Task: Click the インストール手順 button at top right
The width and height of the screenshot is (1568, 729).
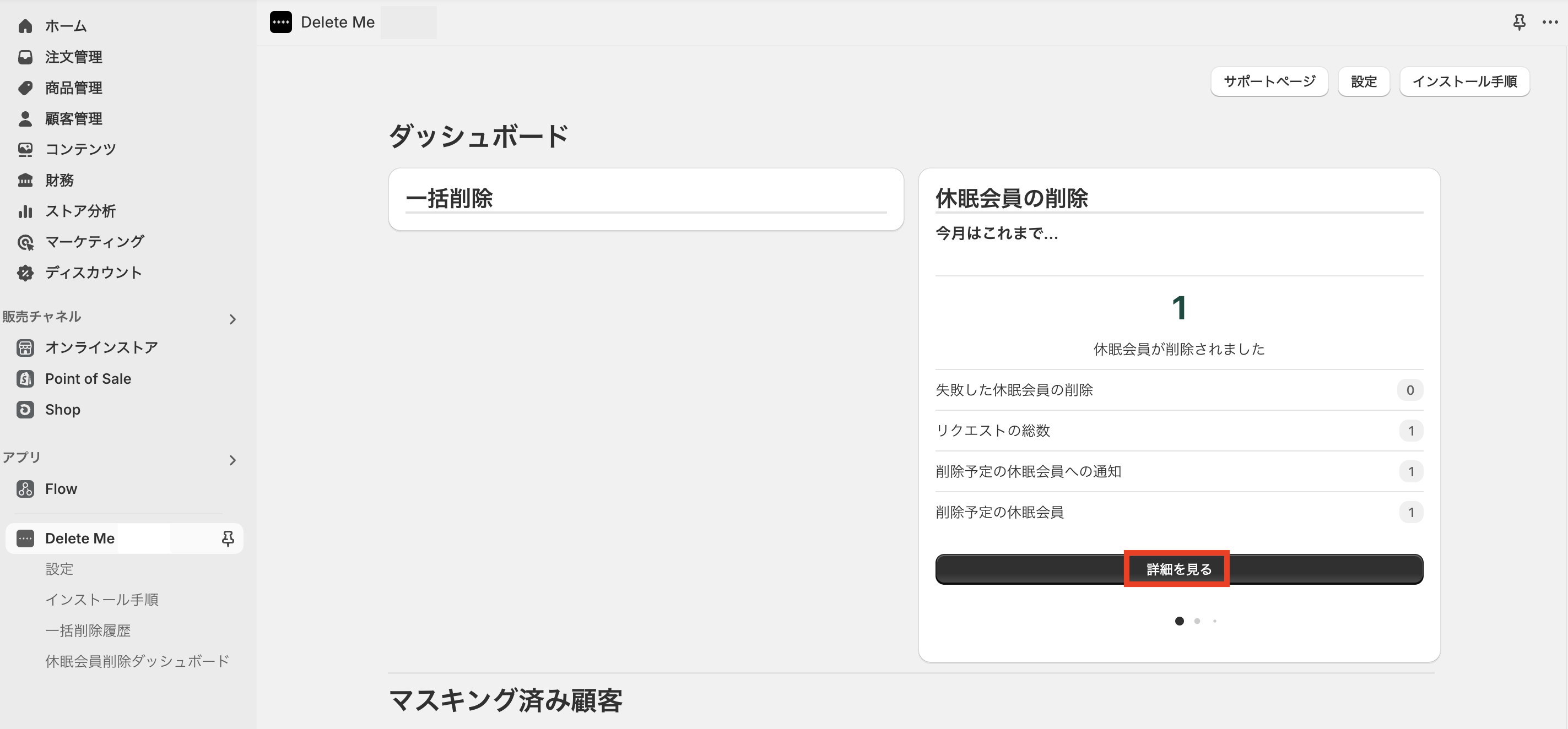Action: coord(1464,81)
